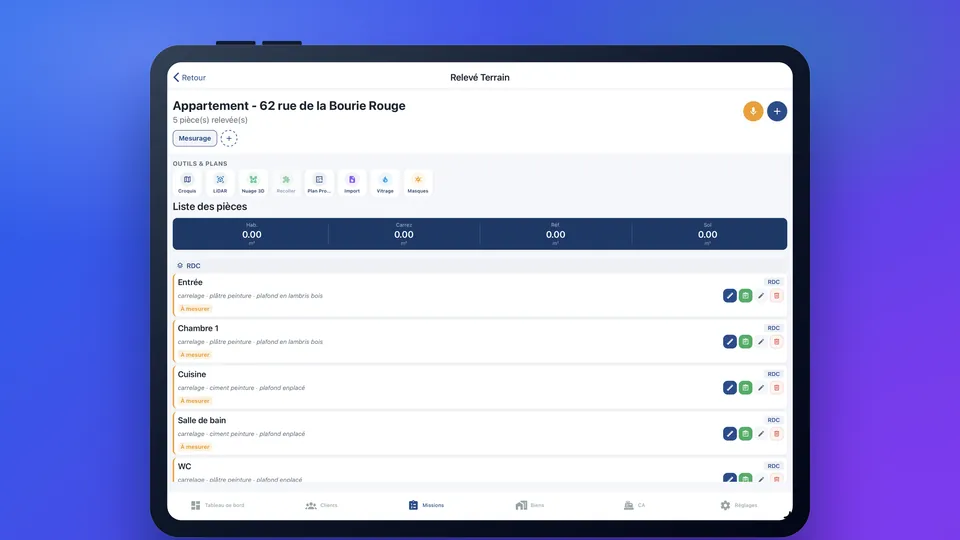Go back with the Retour button
The width and height of the screenshot is (960, 540).
pos(189,78)
